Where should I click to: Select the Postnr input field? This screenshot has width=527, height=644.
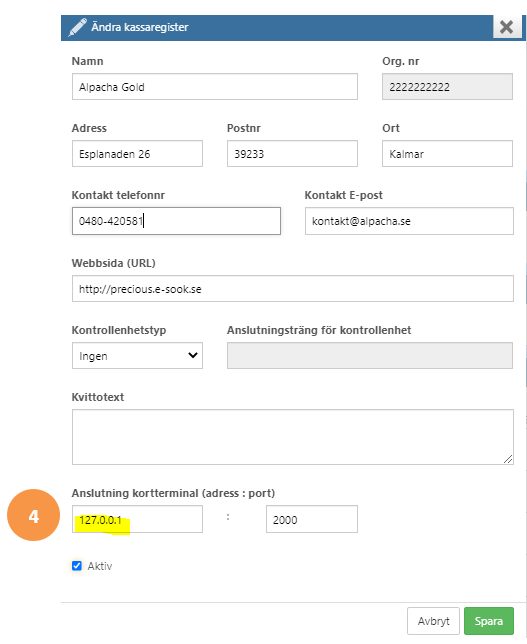(x=292, y=154)
